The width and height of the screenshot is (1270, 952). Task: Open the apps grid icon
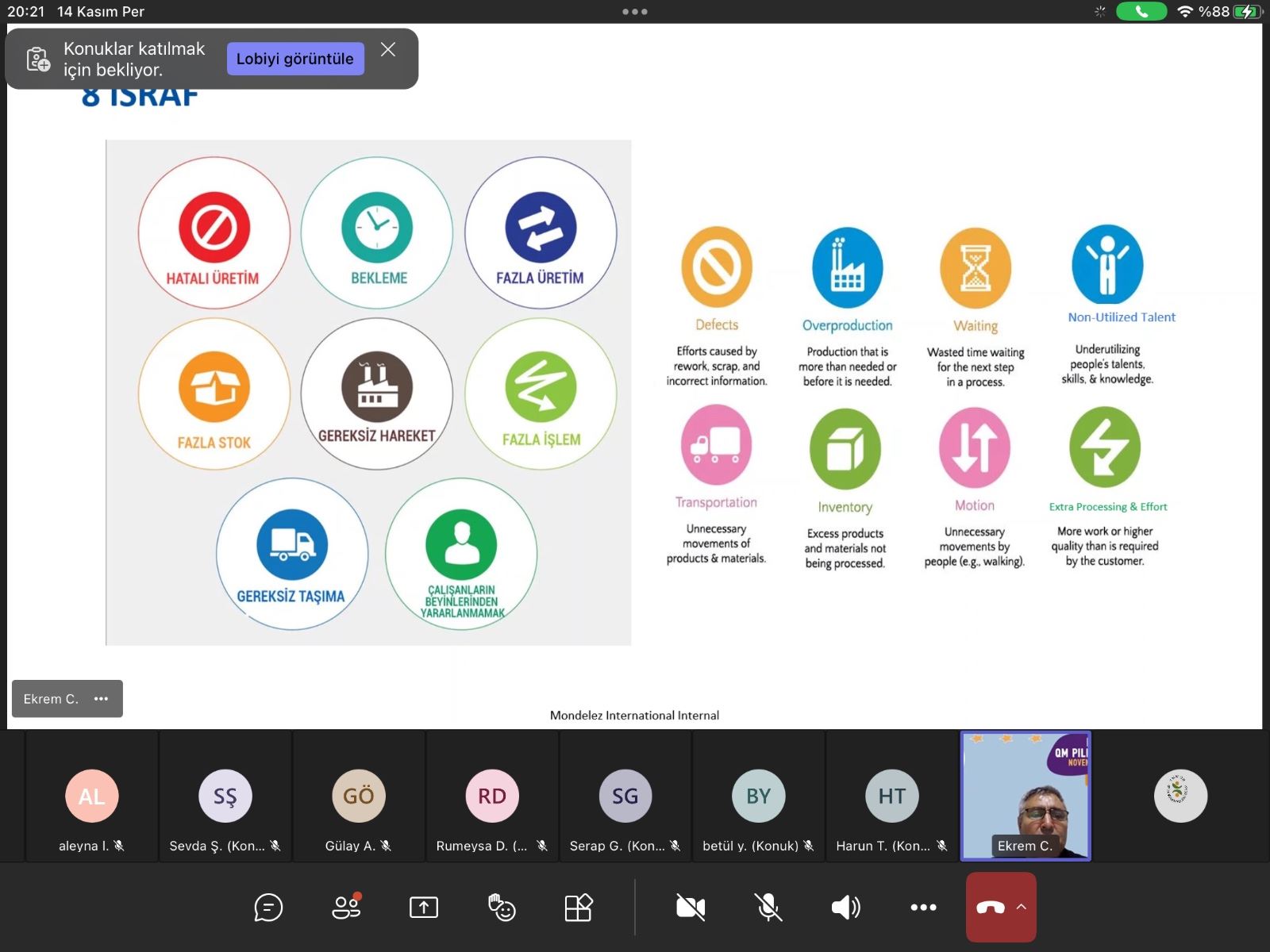pos(579,907)
